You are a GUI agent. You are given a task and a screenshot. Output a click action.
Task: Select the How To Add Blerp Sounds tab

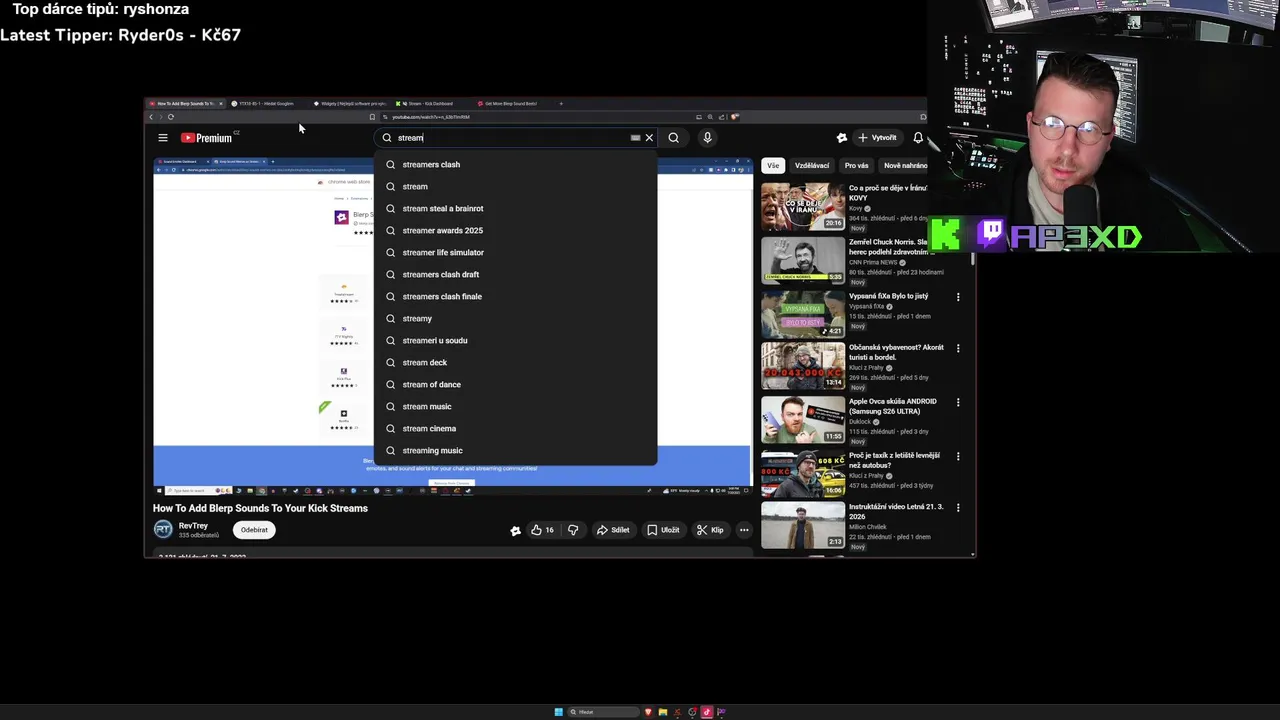click(185, 103)
